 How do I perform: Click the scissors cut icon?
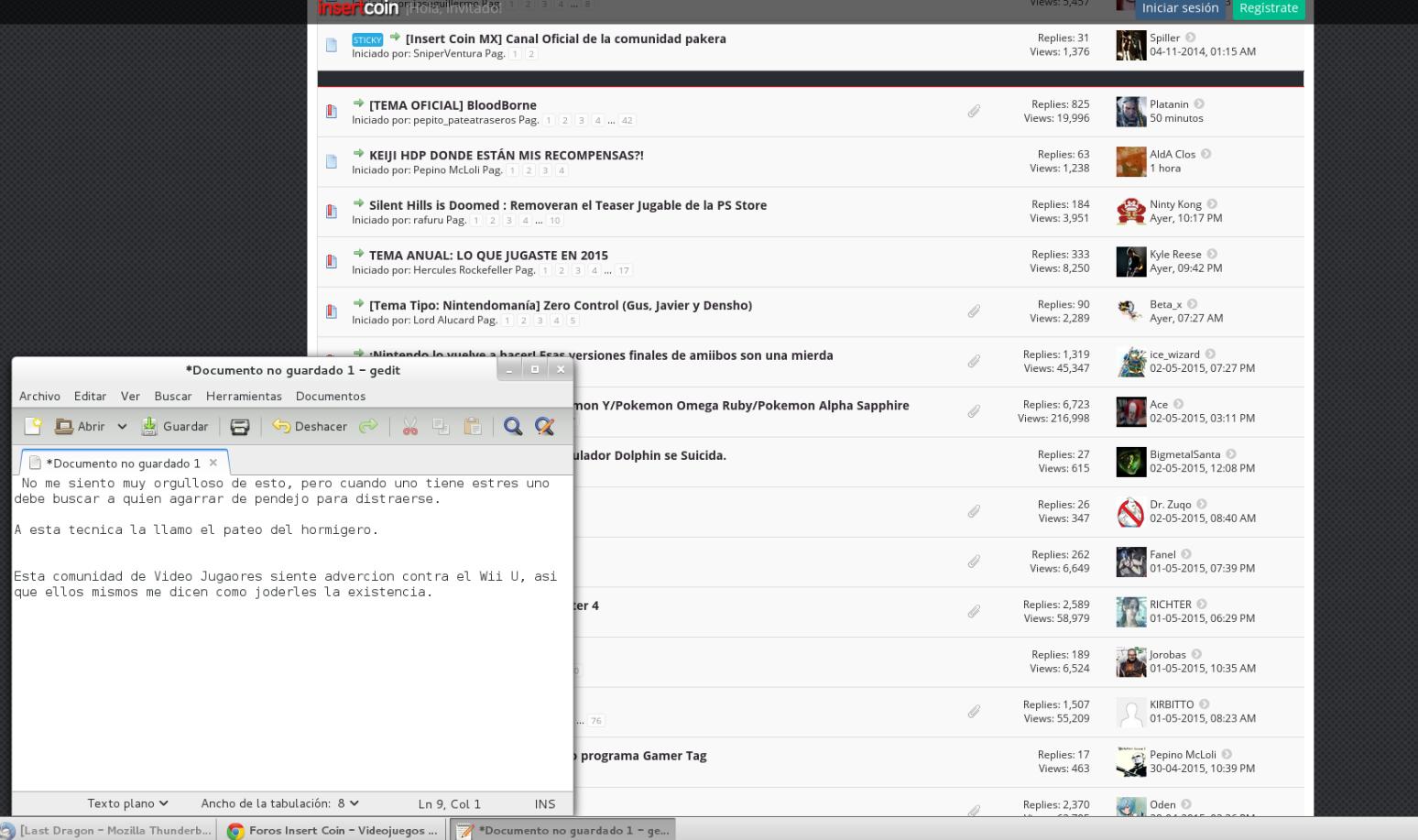pyautogui.click(x=409, y=426)
